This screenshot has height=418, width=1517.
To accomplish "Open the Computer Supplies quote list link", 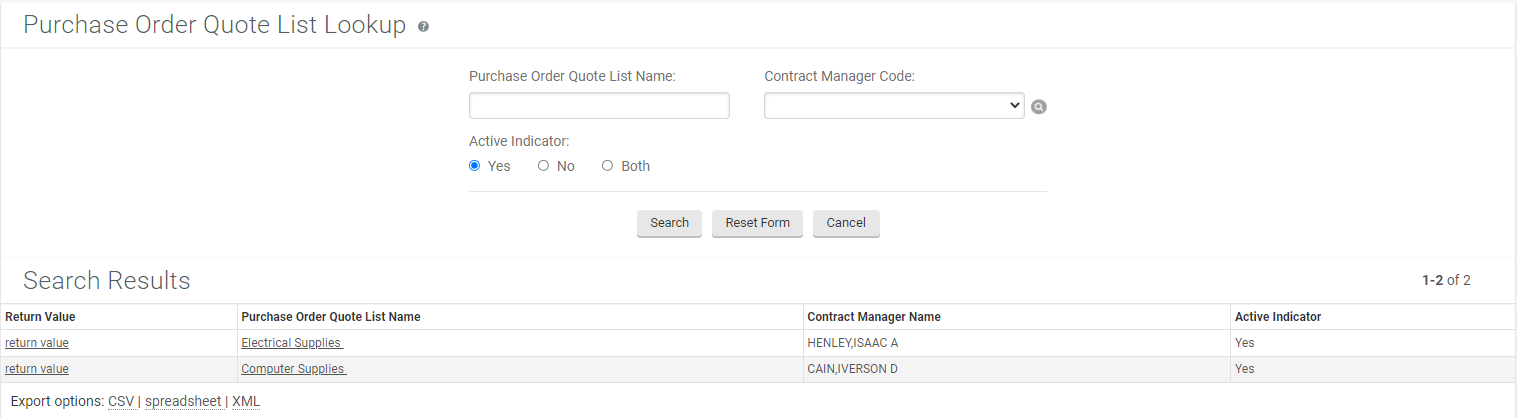I will [x=293, y=369].
